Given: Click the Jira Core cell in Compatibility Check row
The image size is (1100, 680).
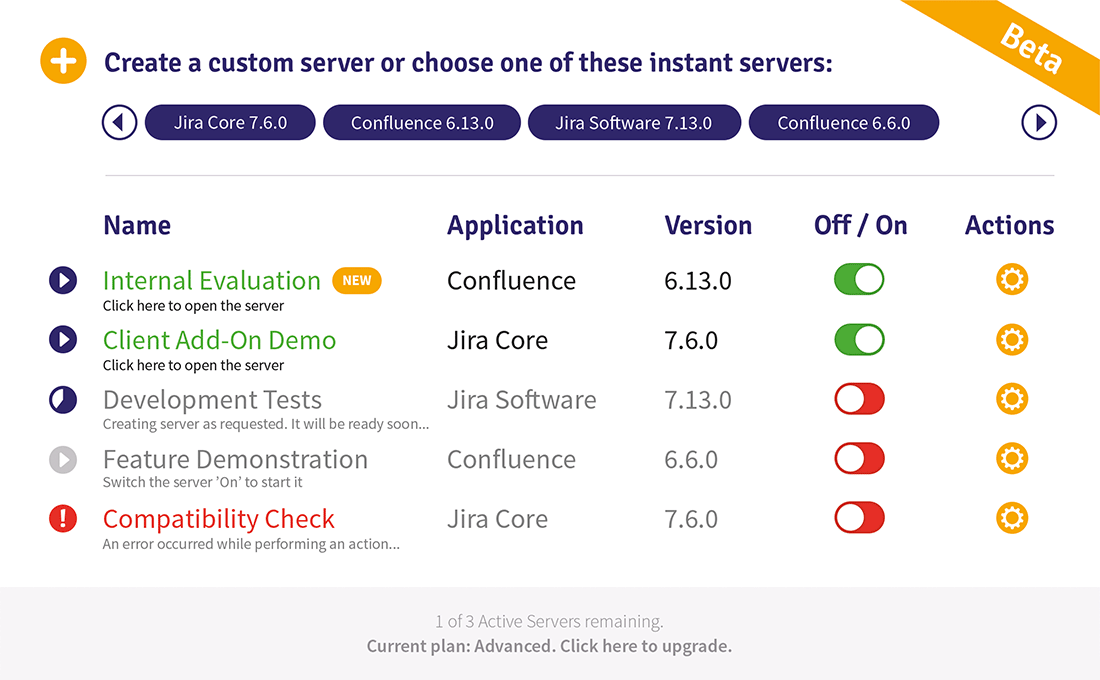Looking at the screenshot, I should [x=497, y=519].
